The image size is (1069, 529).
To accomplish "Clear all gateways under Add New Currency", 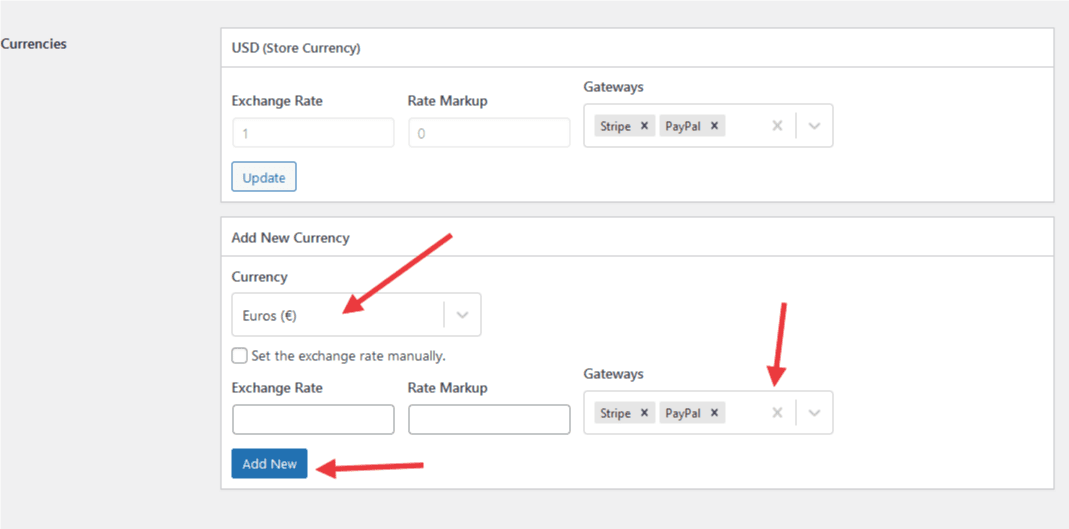I will [777, 413].
